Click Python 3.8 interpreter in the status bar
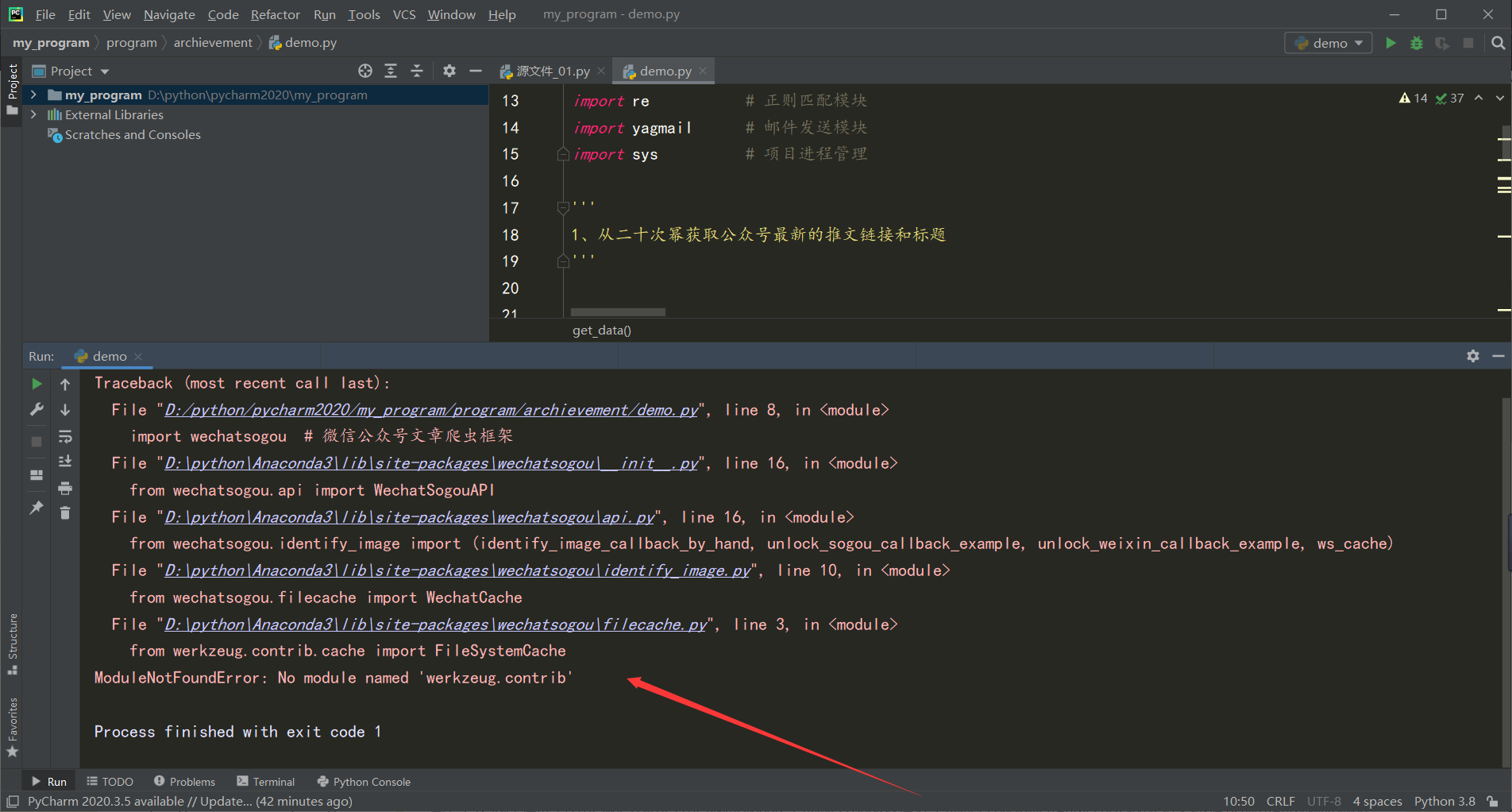This screenshot has width=1512, height=812. pos(1444,801)
